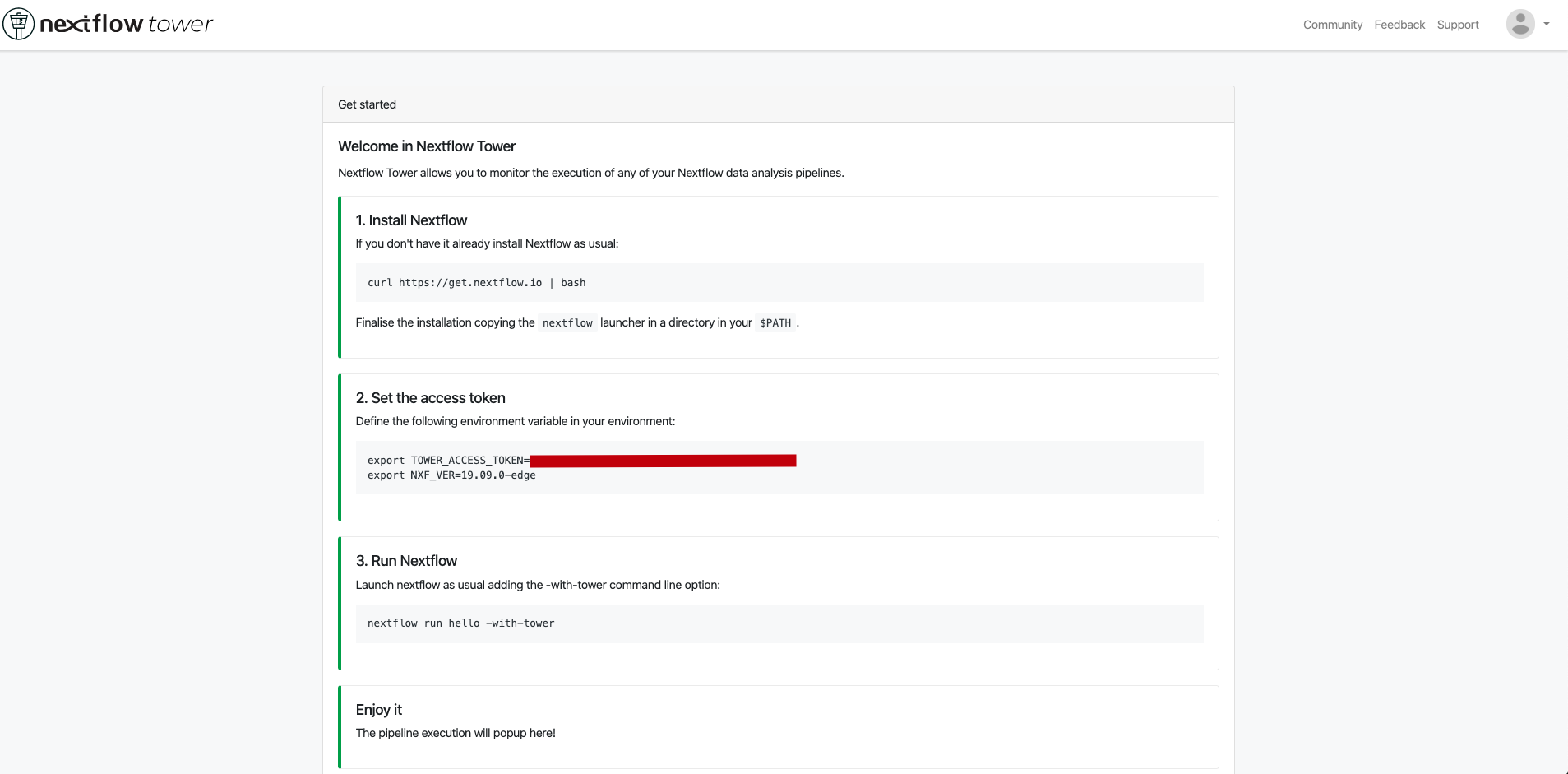Click the 'Enjoy it' heading
This screenshot has height=774, width=1568.
[378, 710]
